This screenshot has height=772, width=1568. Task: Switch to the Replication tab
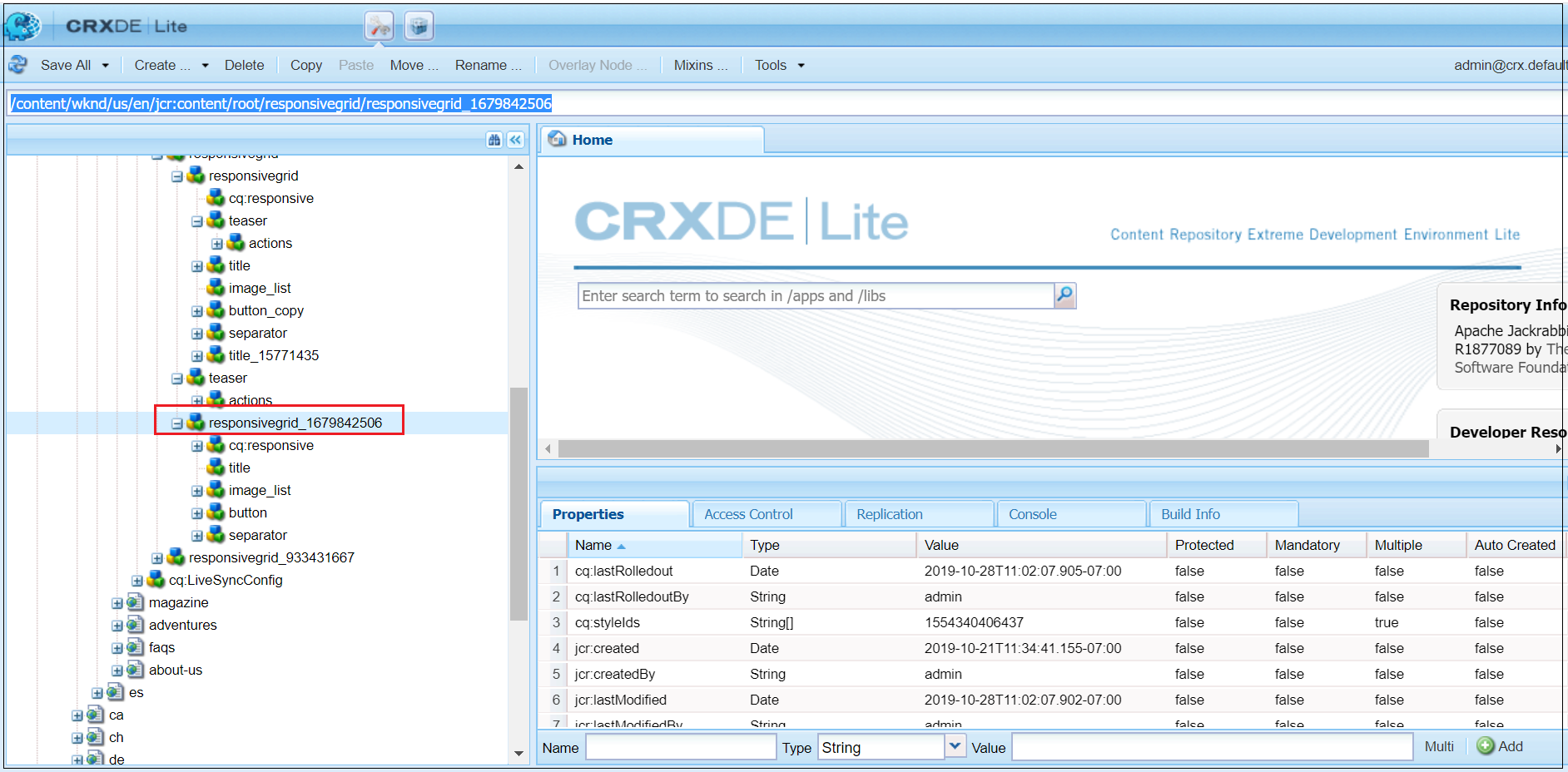(918, 514)
